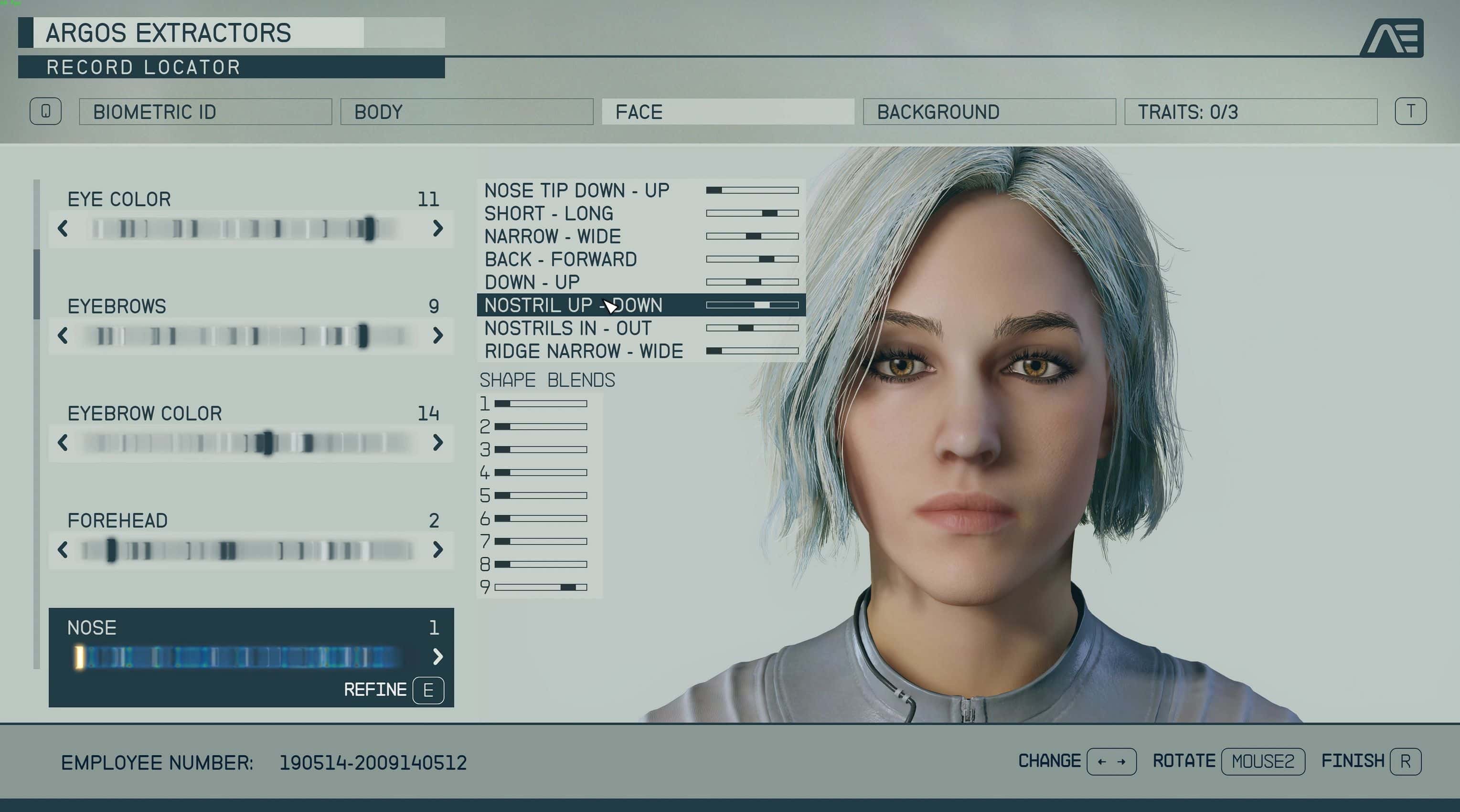Go to the next Forehead option with the right arrow

point(437,549)
